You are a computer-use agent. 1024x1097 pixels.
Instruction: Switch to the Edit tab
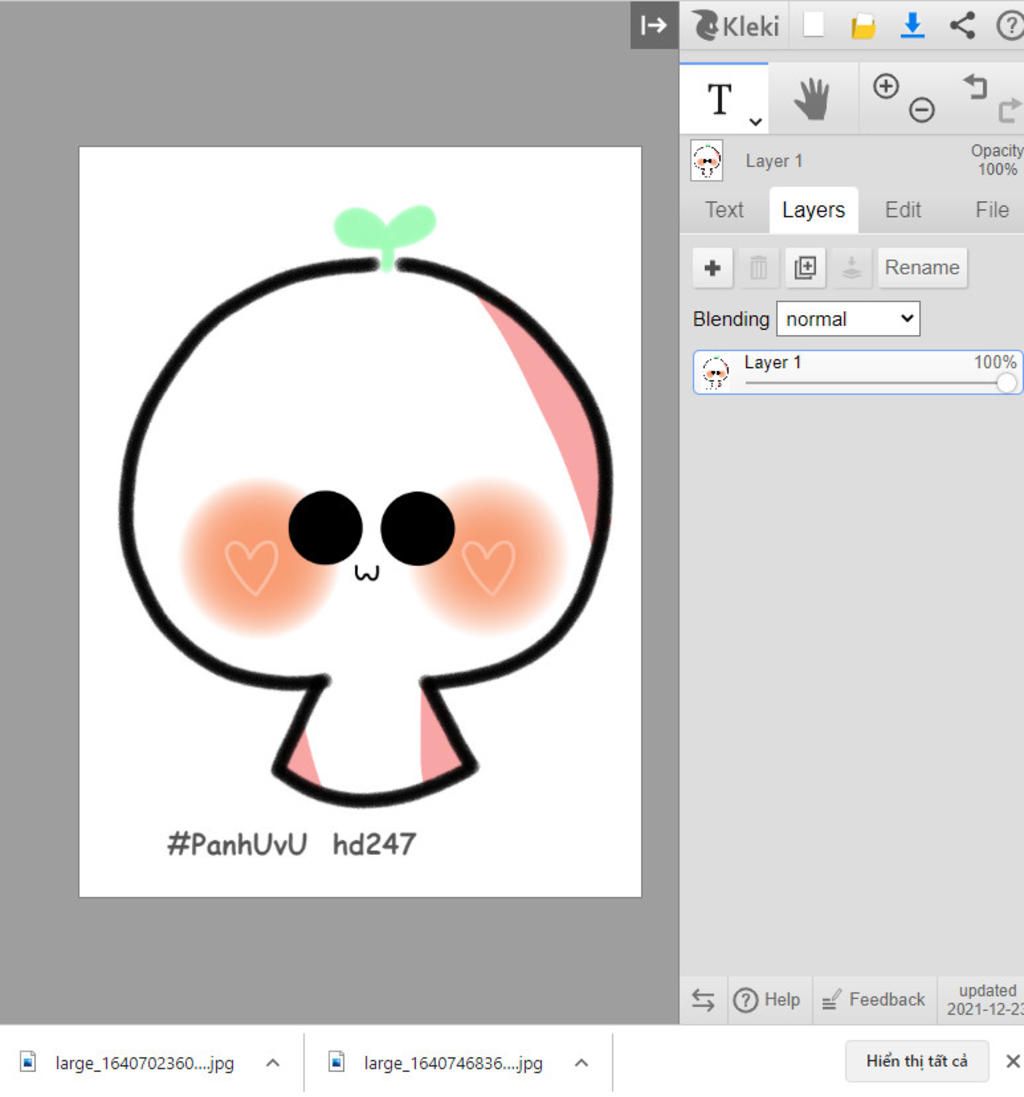point(903,210)
